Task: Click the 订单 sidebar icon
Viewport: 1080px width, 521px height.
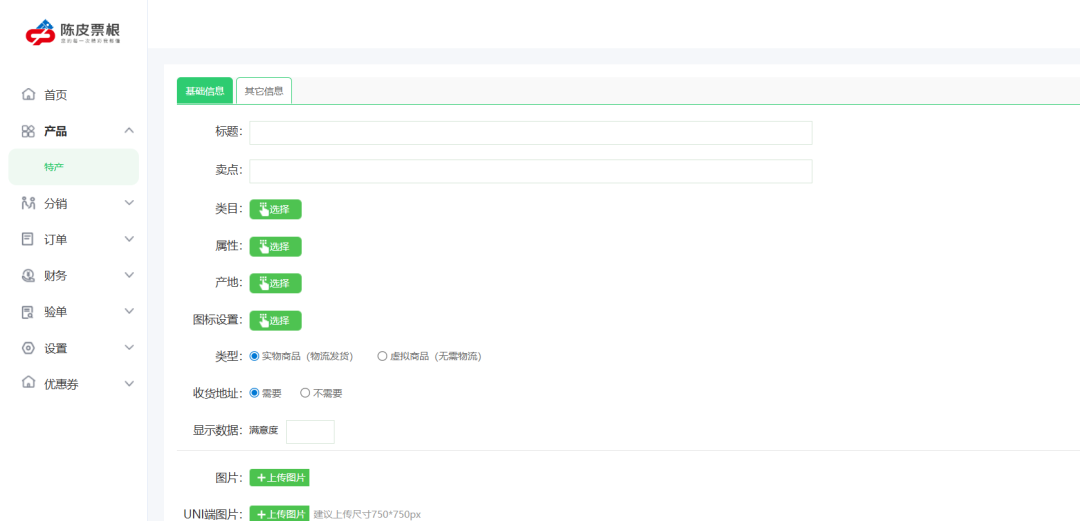Action: pyautogui.click(x=28, y=239)
